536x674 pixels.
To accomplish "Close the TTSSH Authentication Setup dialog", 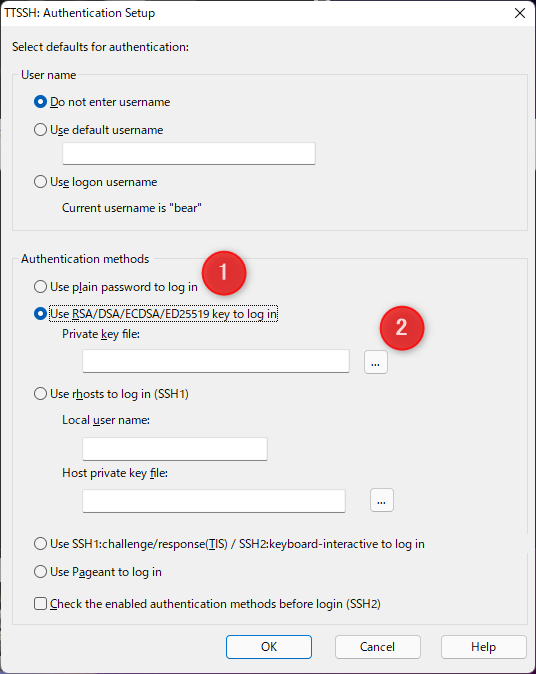I will (520, 13).
